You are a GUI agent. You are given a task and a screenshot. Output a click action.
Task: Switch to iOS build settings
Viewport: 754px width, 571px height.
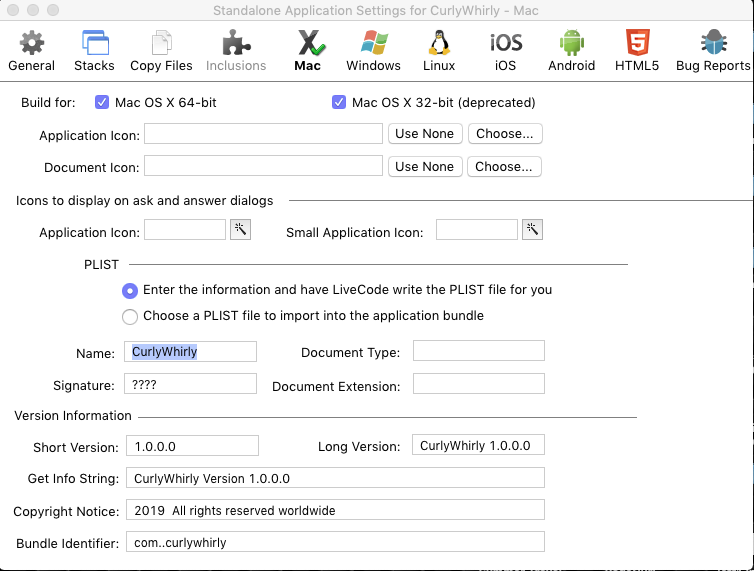coord(505,50)
